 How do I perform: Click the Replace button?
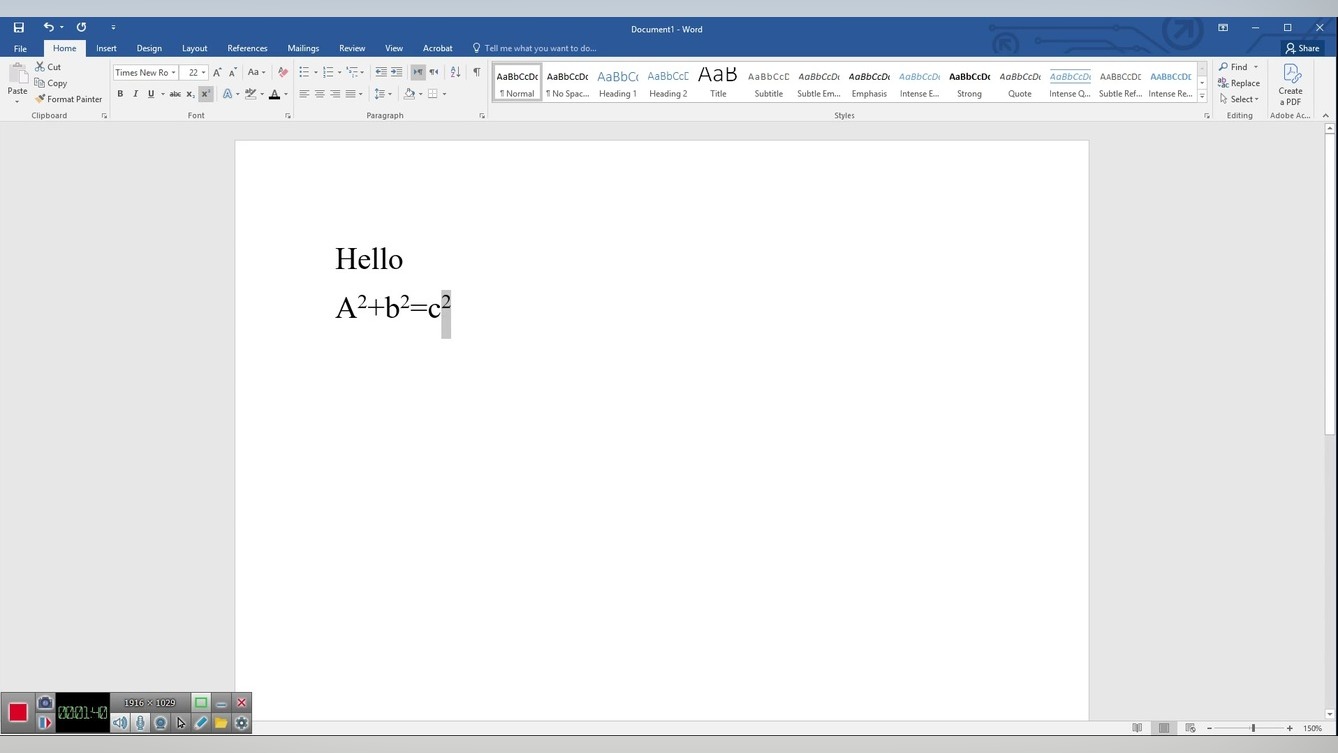click(1239, 83)
